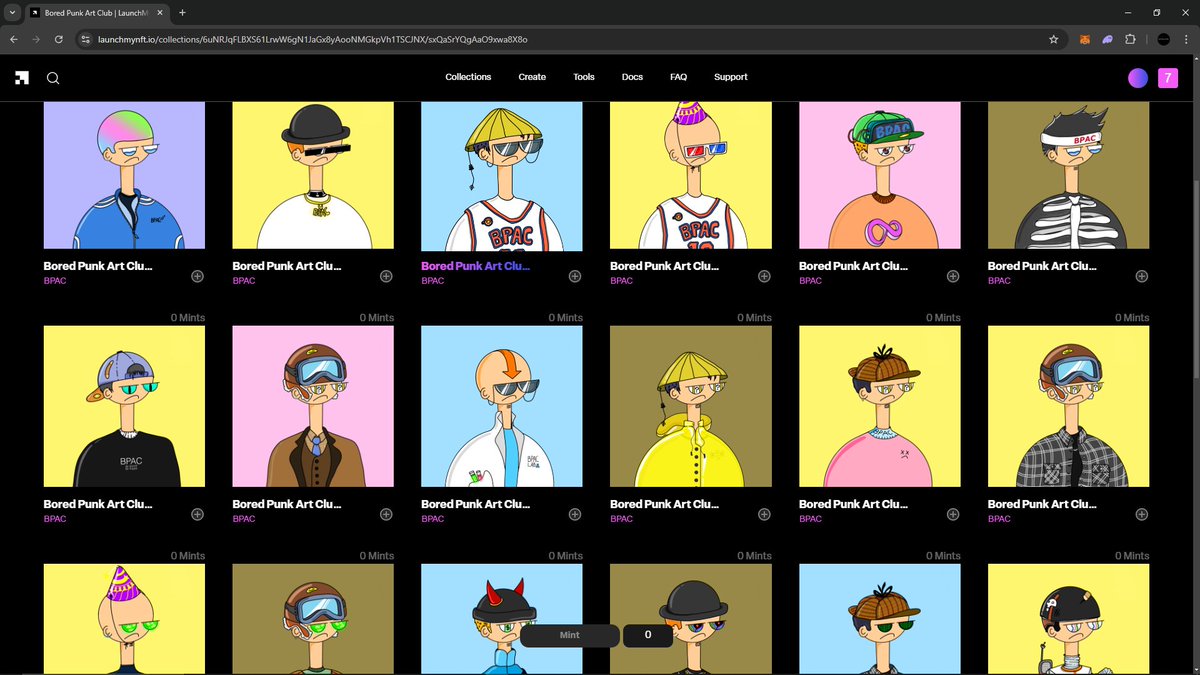This screenshot has width=1200, height=675.
Task: Close the Bored Punk Art Club browser tab
Action: pyautogui.click(x=159, y=13)
